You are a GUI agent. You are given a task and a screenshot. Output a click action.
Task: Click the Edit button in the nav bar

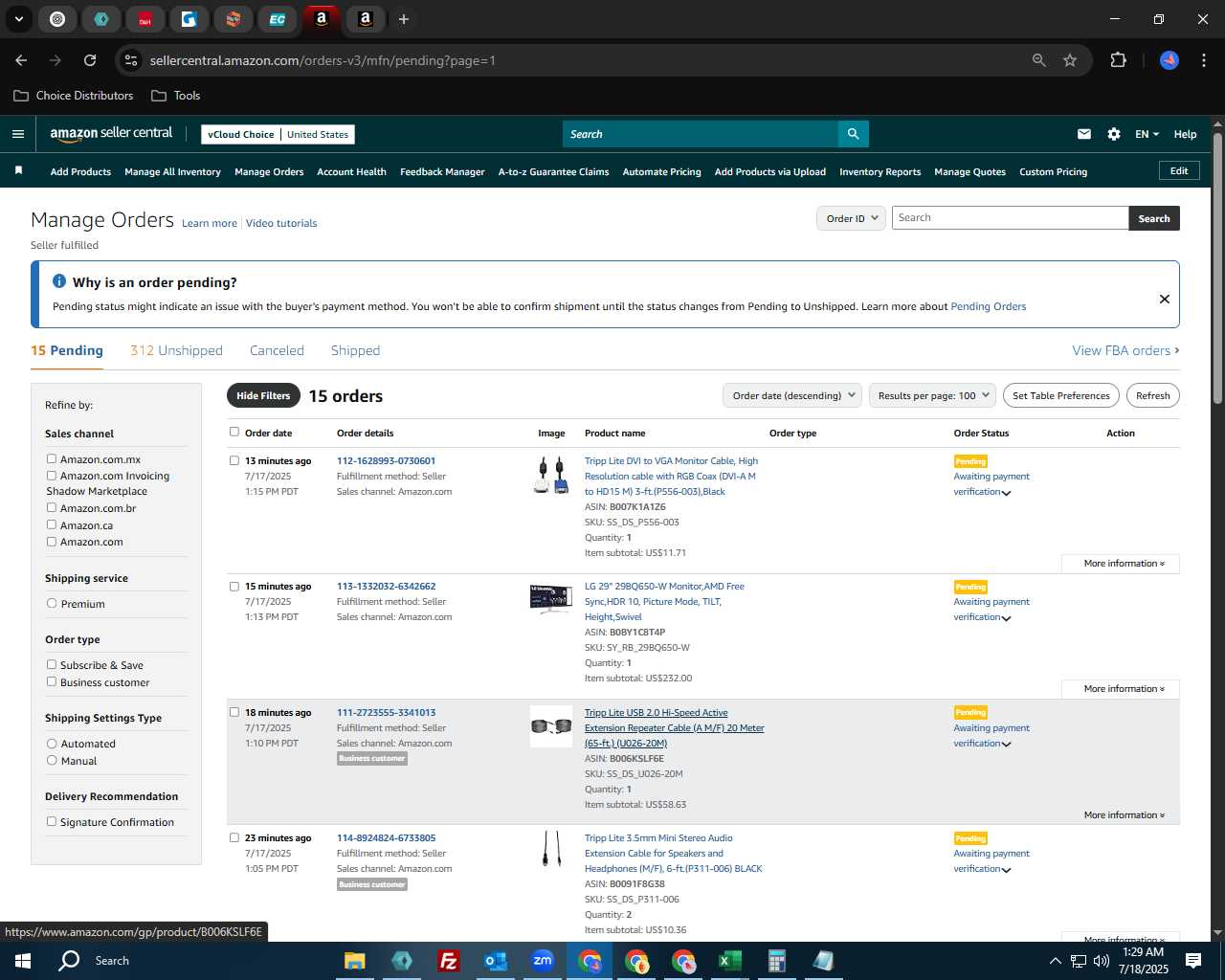1179,170
